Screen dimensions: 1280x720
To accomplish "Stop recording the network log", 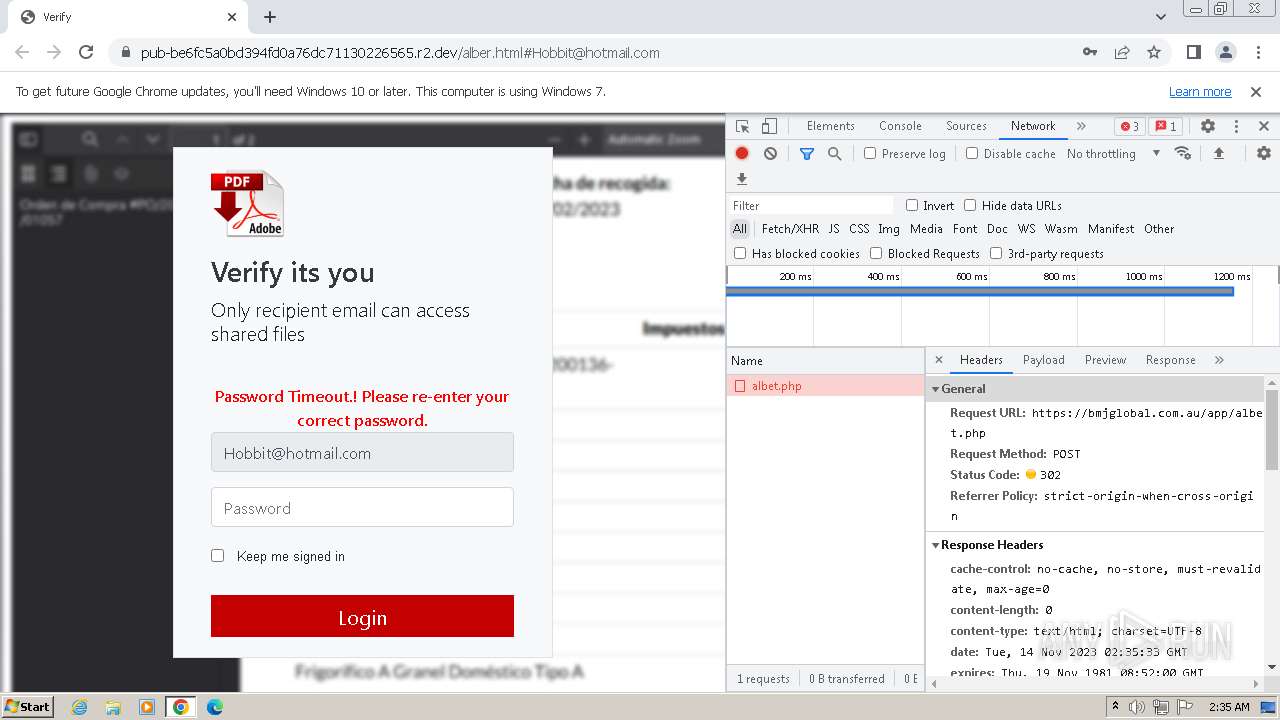I will coord(742,153).
